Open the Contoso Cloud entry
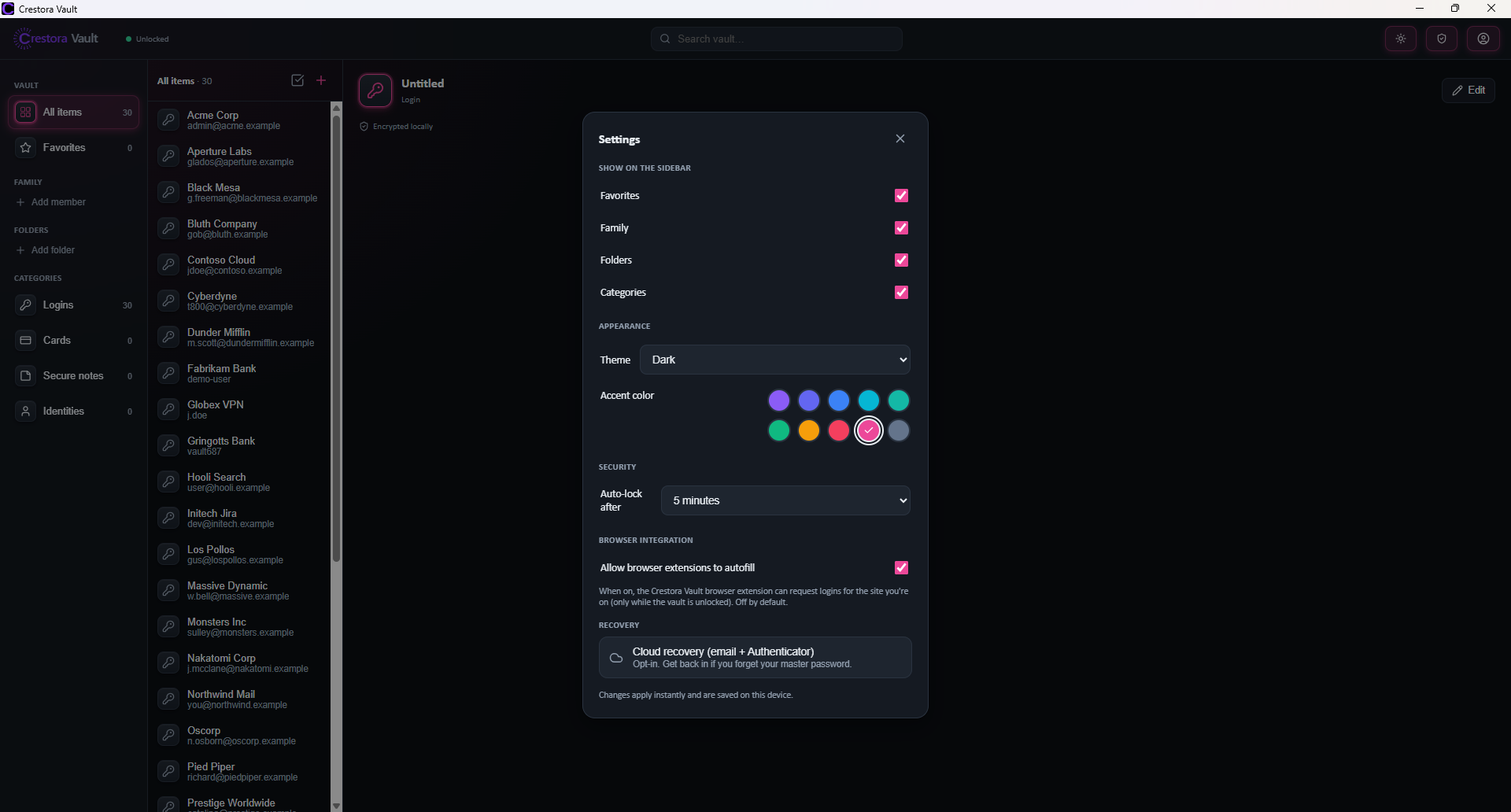1511x812 pixels. tap(239, 264)
